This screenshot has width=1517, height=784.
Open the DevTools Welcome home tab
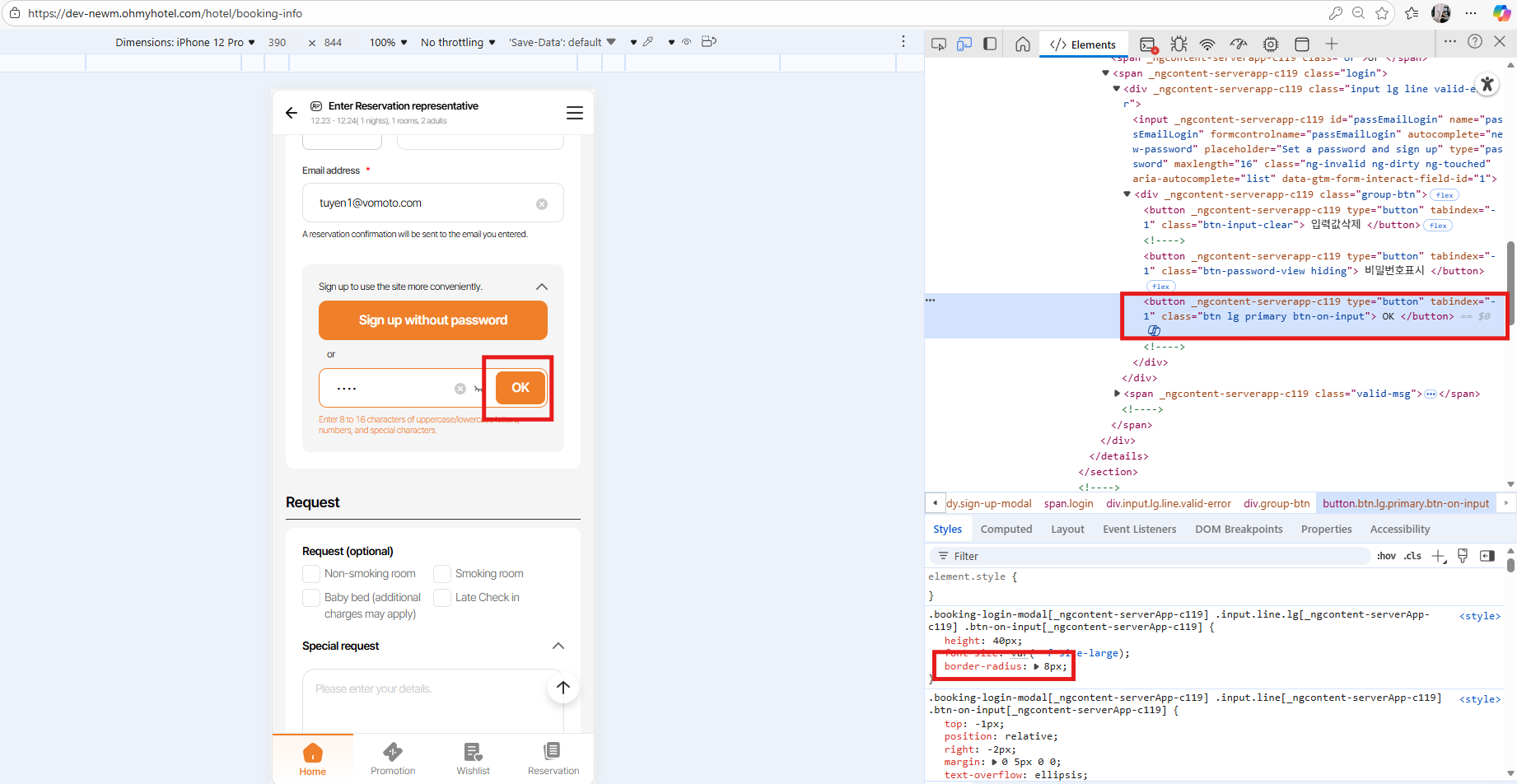(x=1023, y=44)
